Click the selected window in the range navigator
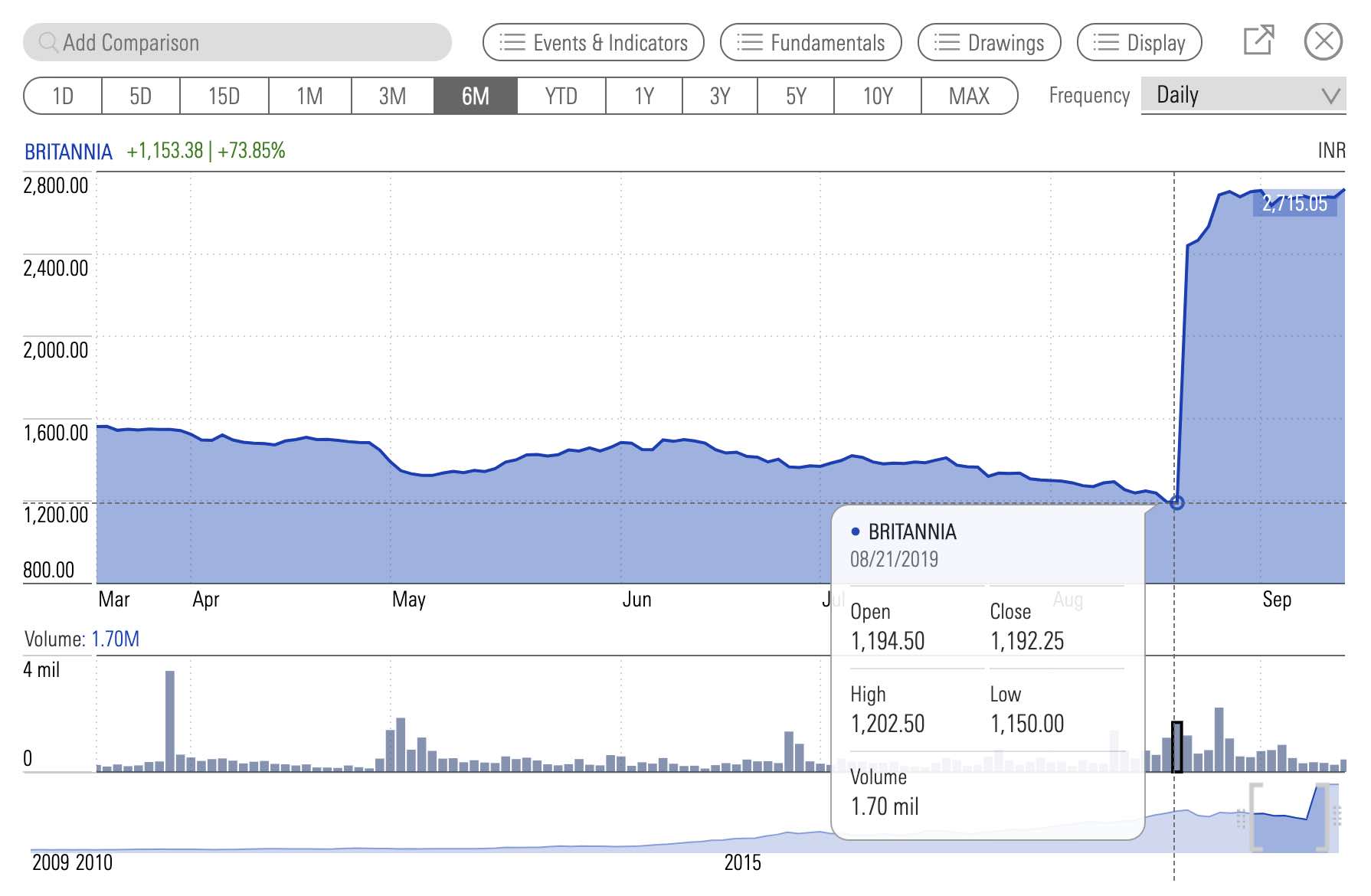 1290,818
